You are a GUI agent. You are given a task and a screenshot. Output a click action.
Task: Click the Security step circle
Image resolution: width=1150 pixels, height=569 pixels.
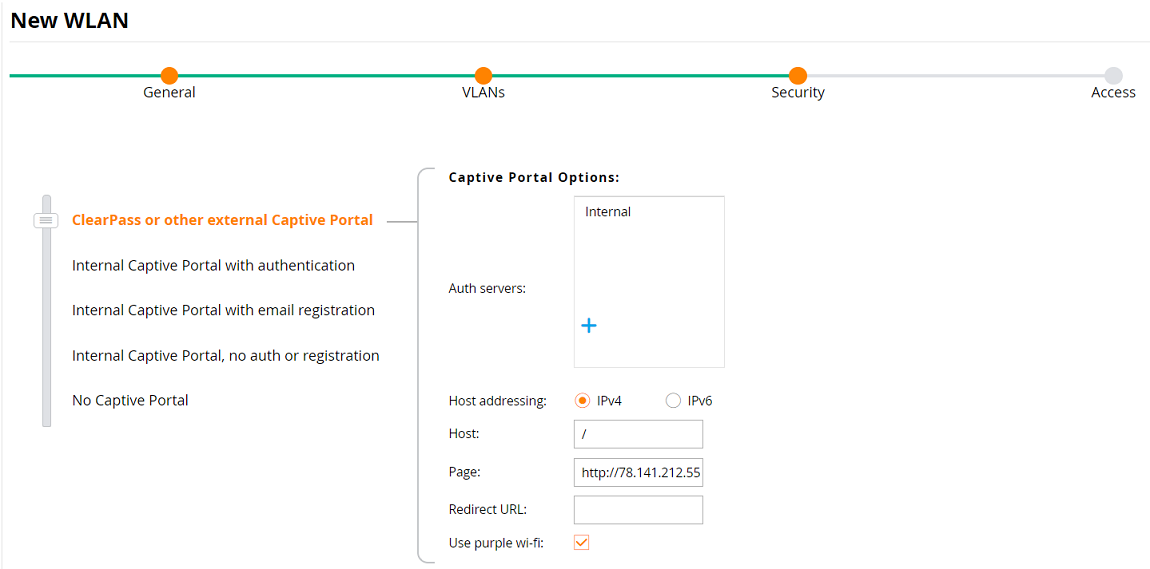tap(797, 76)
